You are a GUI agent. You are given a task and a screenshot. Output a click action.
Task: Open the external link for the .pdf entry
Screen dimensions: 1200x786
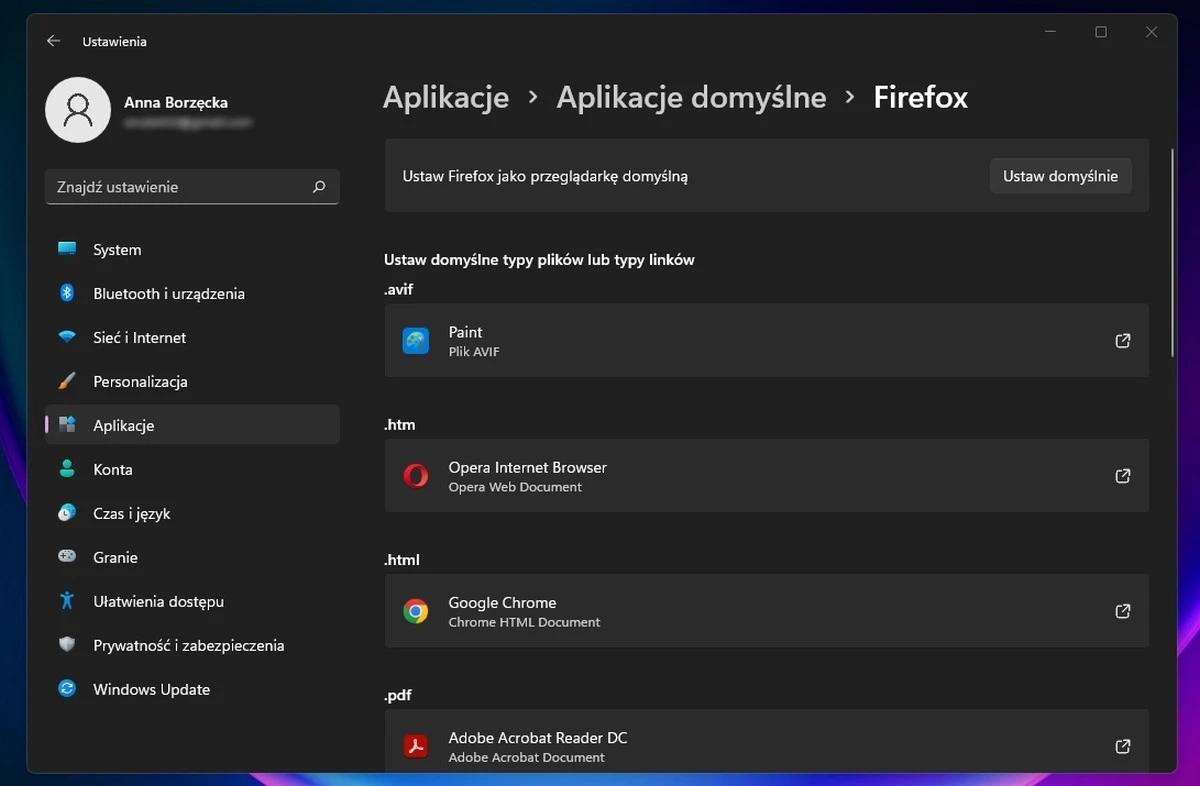[x=1122, y=746]
